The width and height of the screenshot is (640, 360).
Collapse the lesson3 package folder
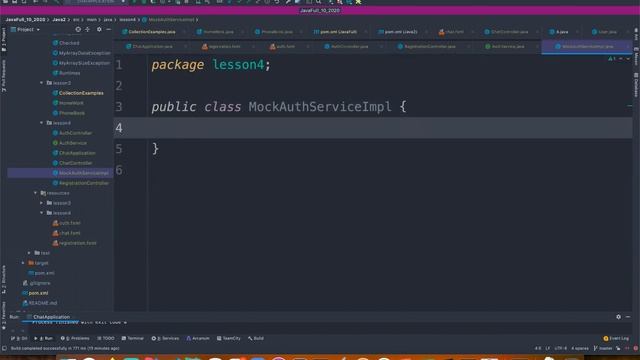point(41,83)
